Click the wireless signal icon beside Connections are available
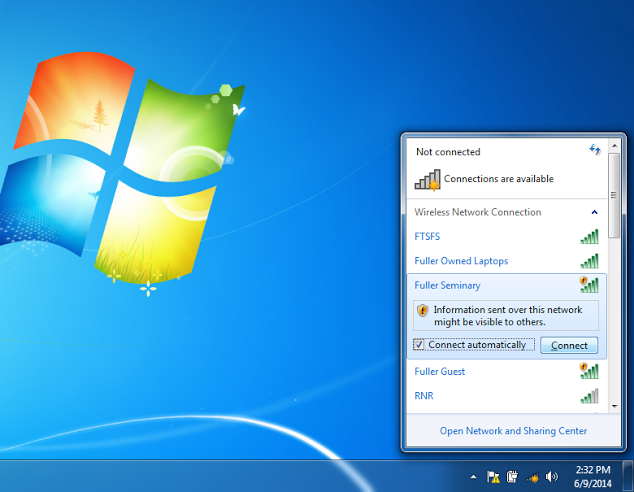This screenshot has width=634, height=492. (427, 180)
